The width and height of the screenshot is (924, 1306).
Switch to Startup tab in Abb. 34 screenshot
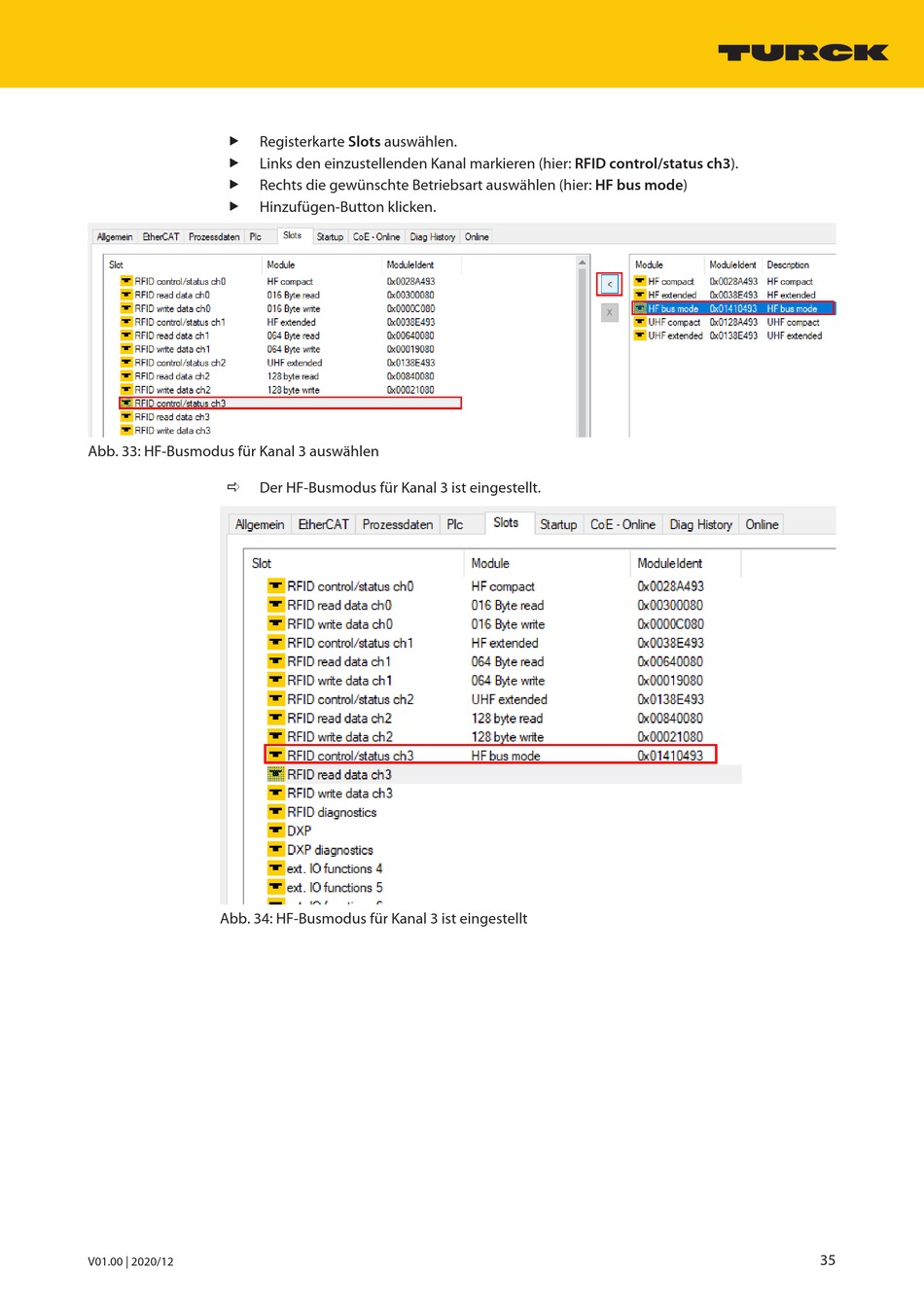click(558, 524)
